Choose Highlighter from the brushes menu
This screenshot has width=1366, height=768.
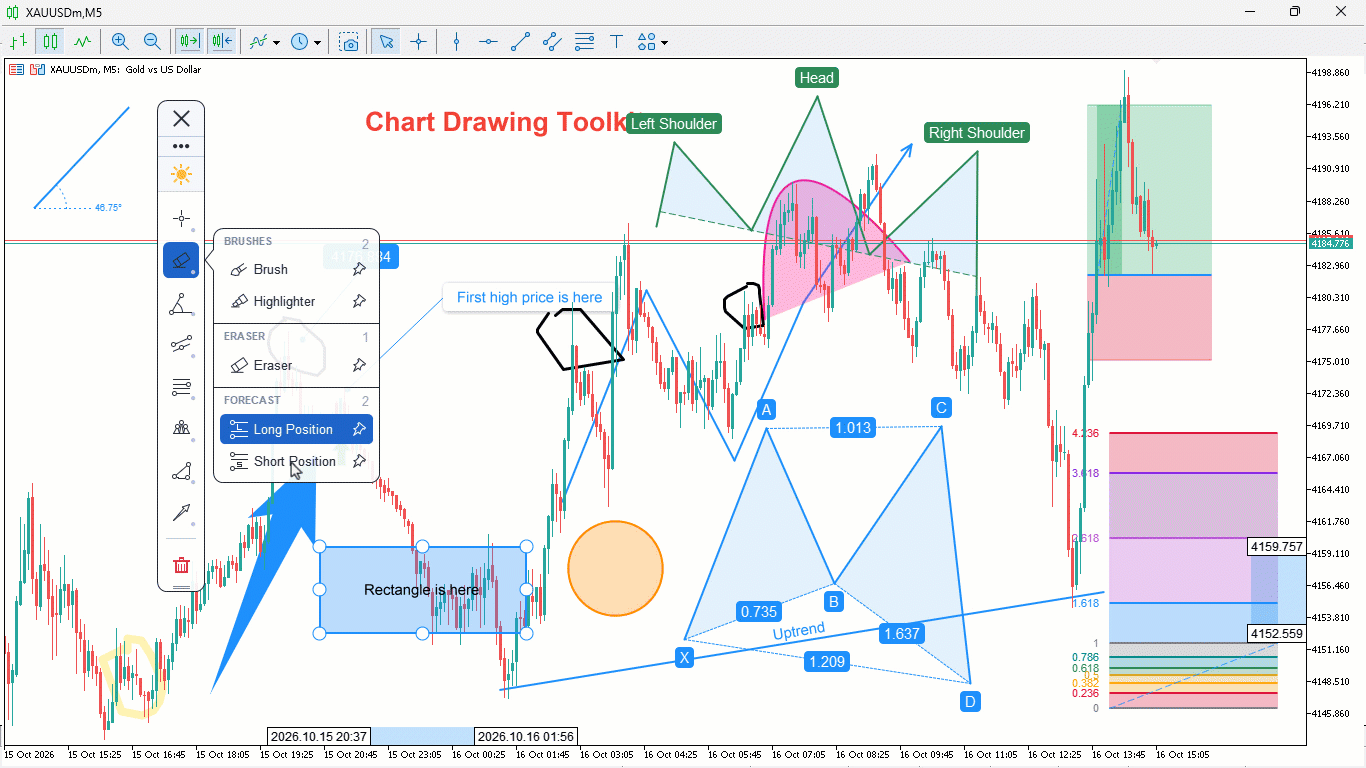(296, 301)
